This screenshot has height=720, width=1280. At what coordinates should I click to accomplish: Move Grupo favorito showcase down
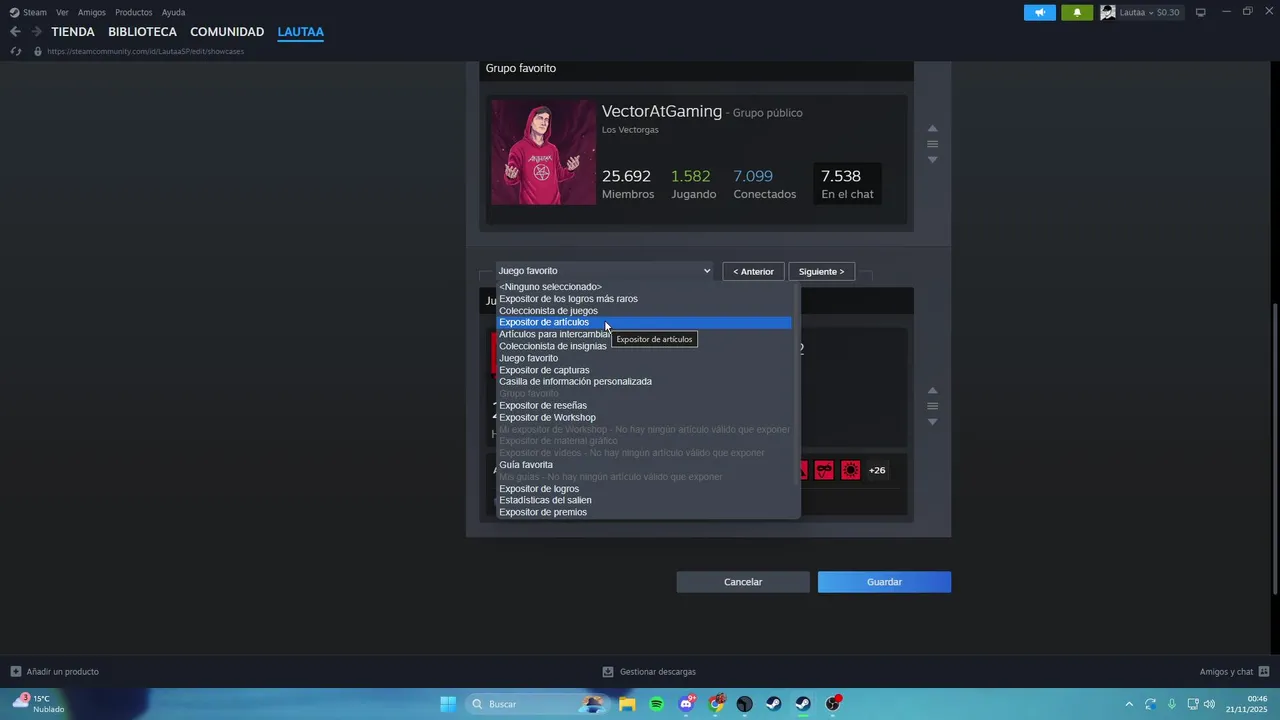(x=932, y=160)
